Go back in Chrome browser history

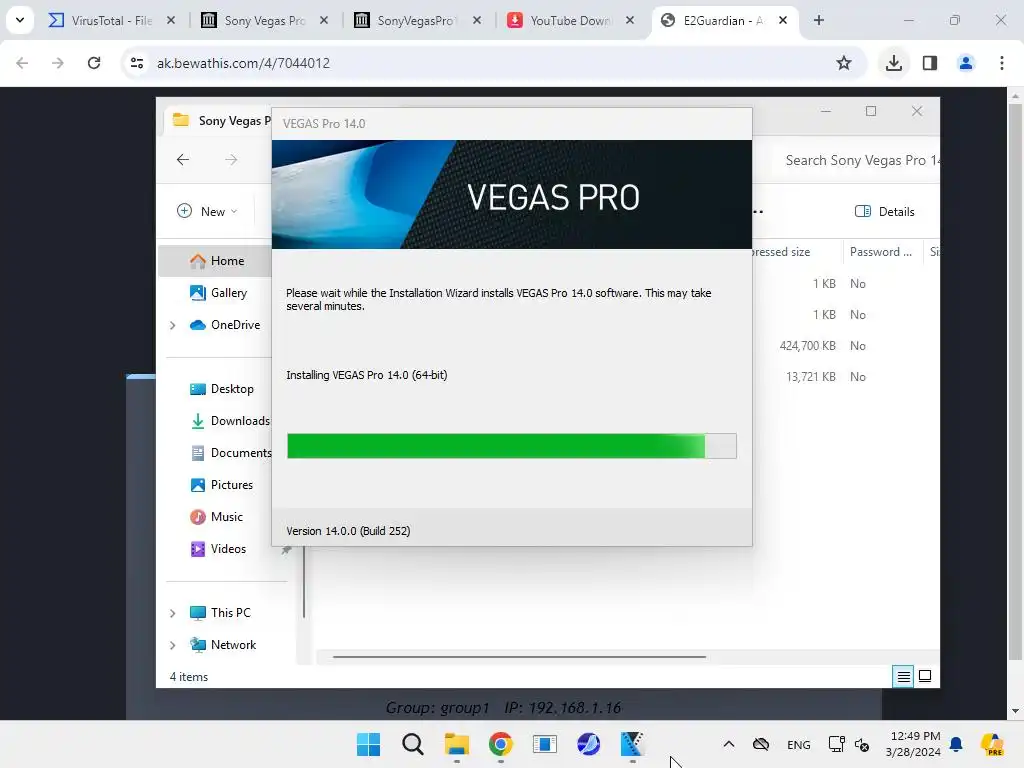coord(22,63)
